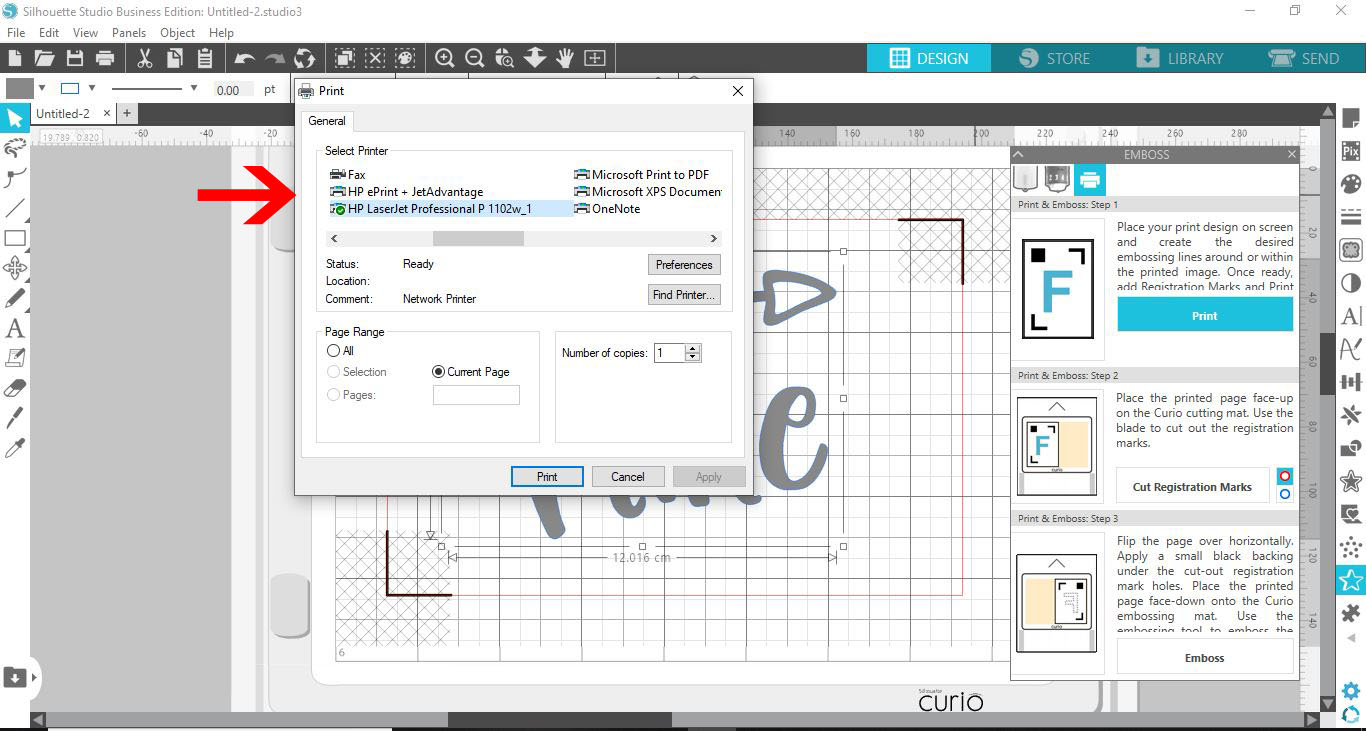Click the New document icon
1366x731 pixels.
click(15, 58)
